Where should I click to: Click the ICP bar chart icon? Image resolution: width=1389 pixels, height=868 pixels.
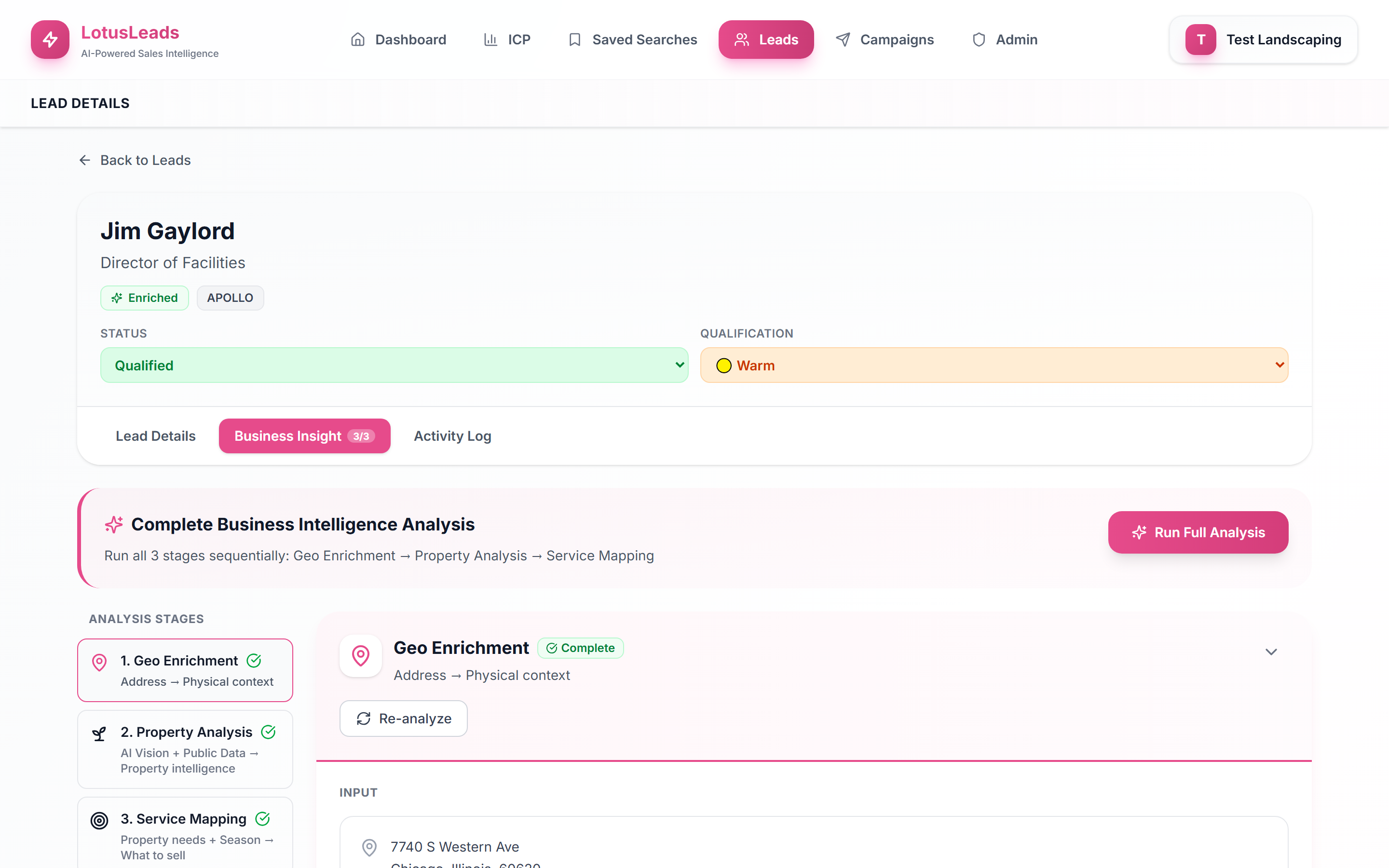(491, 40)
